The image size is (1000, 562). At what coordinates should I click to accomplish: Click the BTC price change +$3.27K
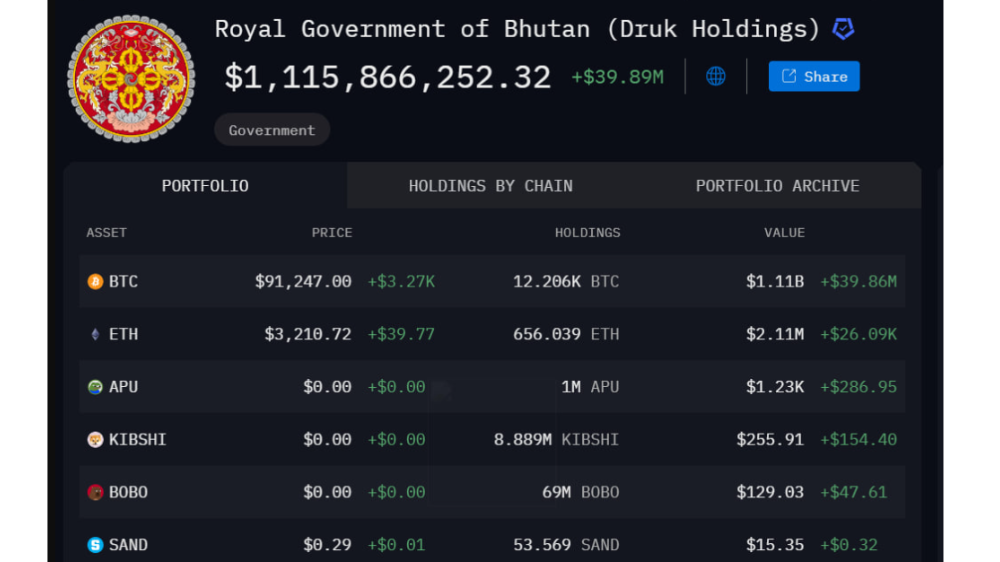(401, 281)
